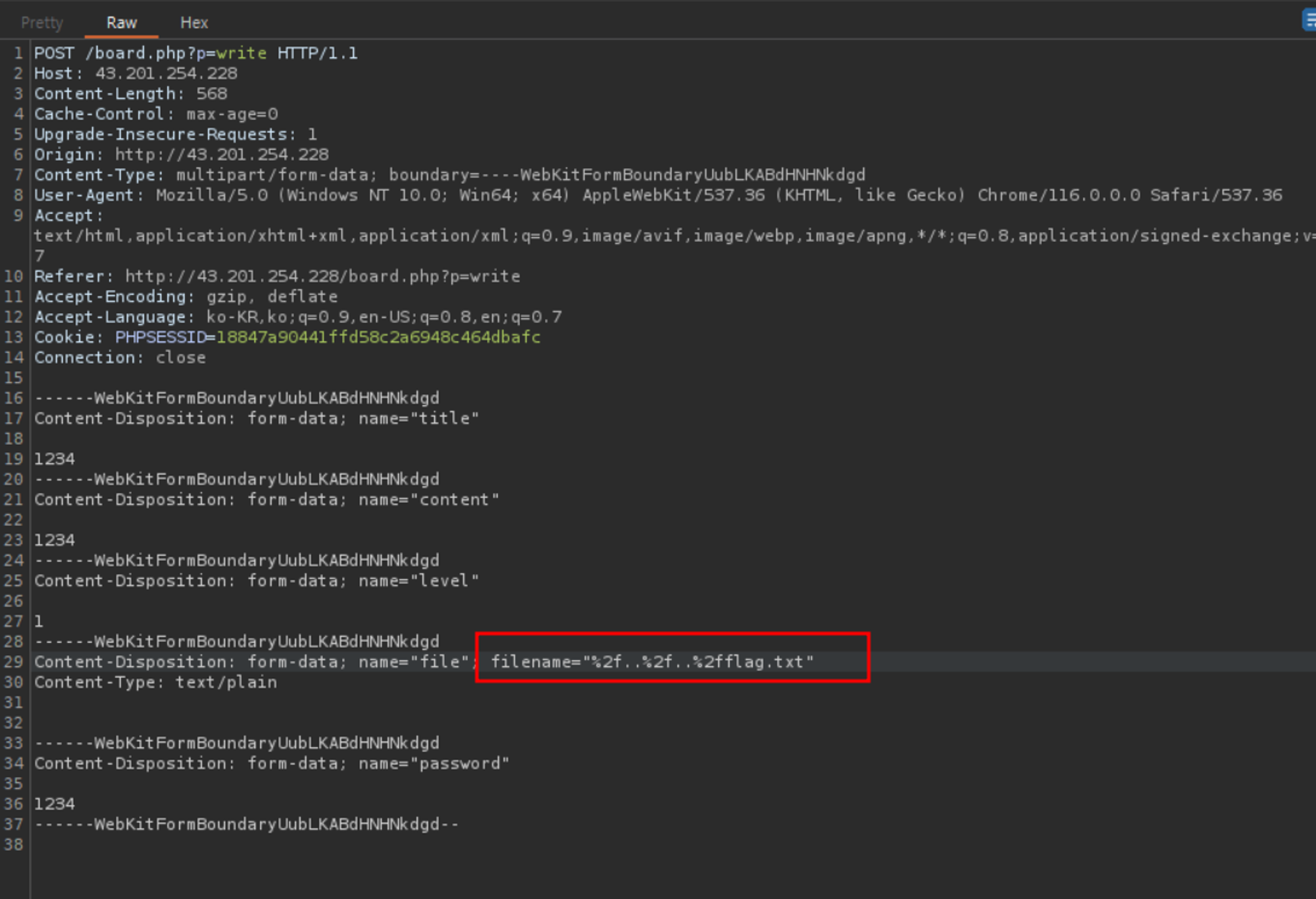Click line number 38 in gutter
1316x899 pixels.
[13, 844]
